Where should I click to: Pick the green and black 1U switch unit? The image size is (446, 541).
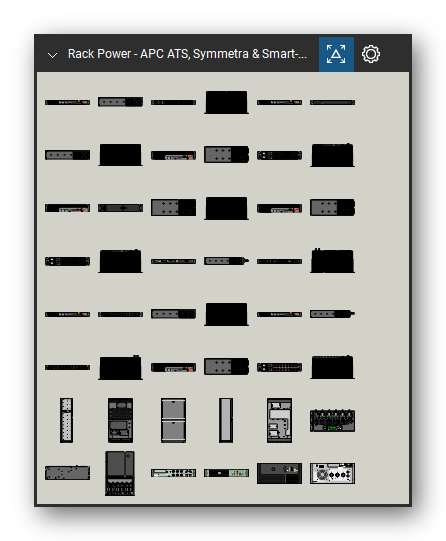tap(226, 473)
